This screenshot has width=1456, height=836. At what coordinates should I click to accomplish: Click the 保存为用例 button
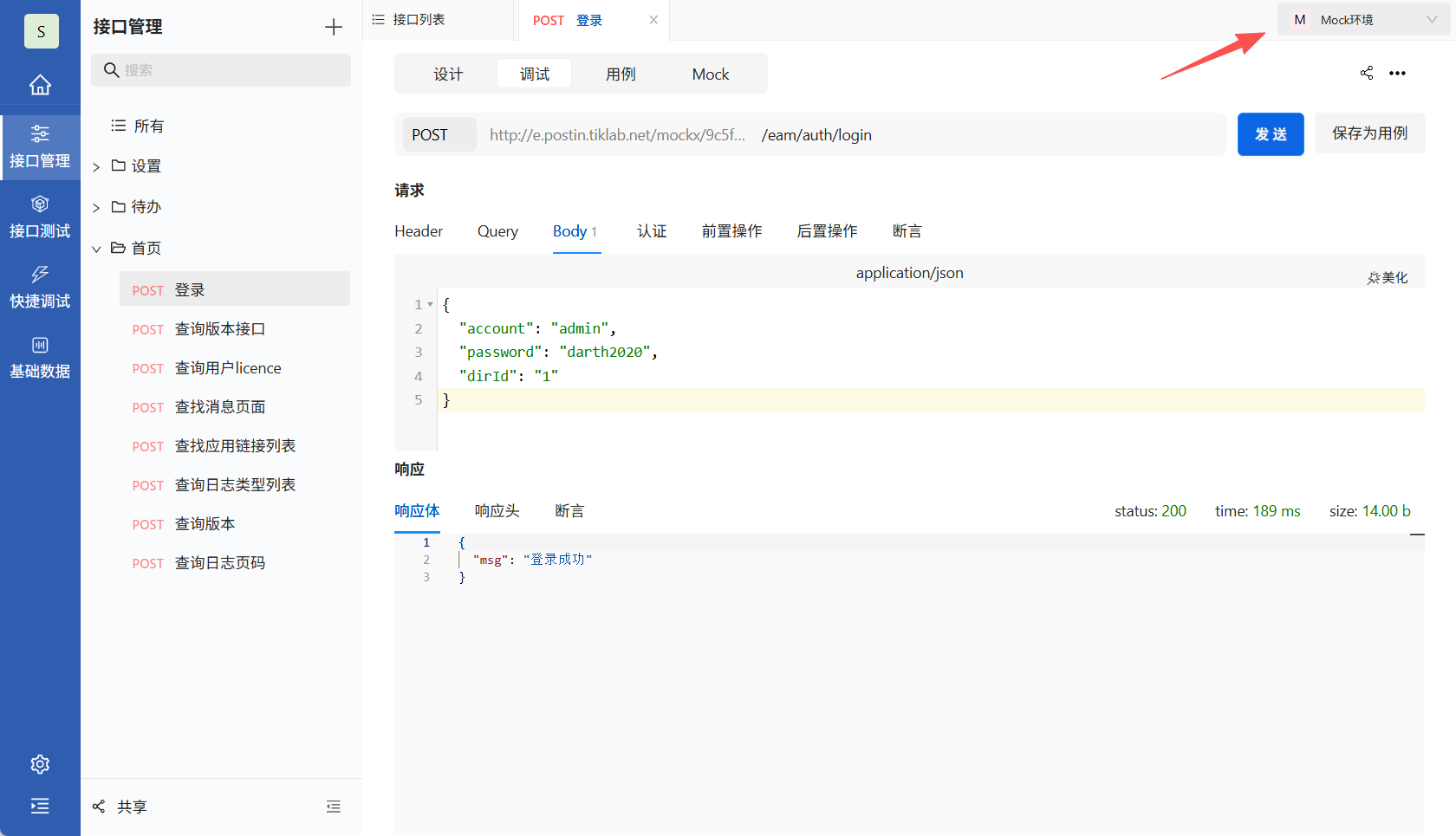click(1369, 133)
